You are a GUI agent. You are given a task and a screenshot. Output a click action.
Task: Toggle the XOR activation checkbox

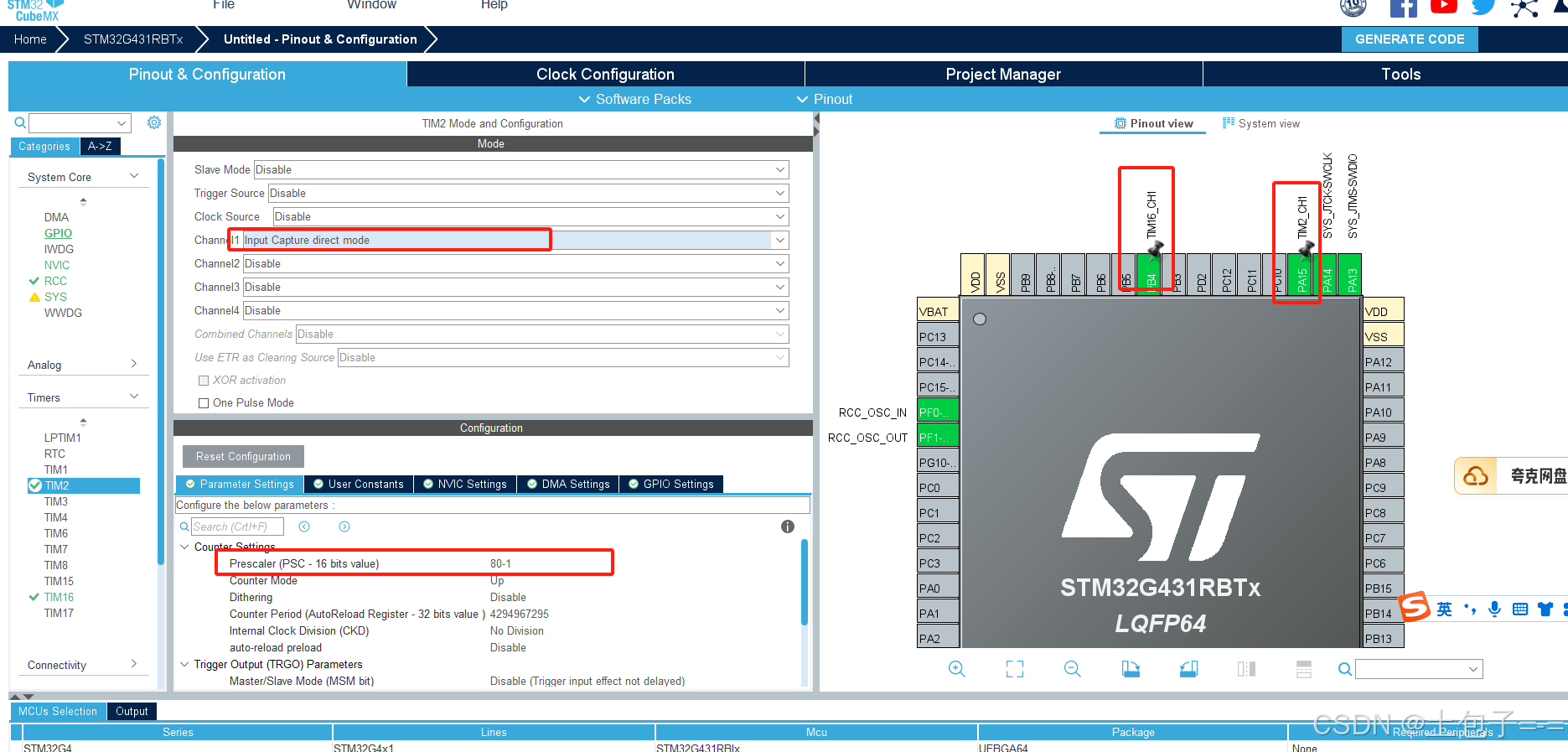(204, 381)
